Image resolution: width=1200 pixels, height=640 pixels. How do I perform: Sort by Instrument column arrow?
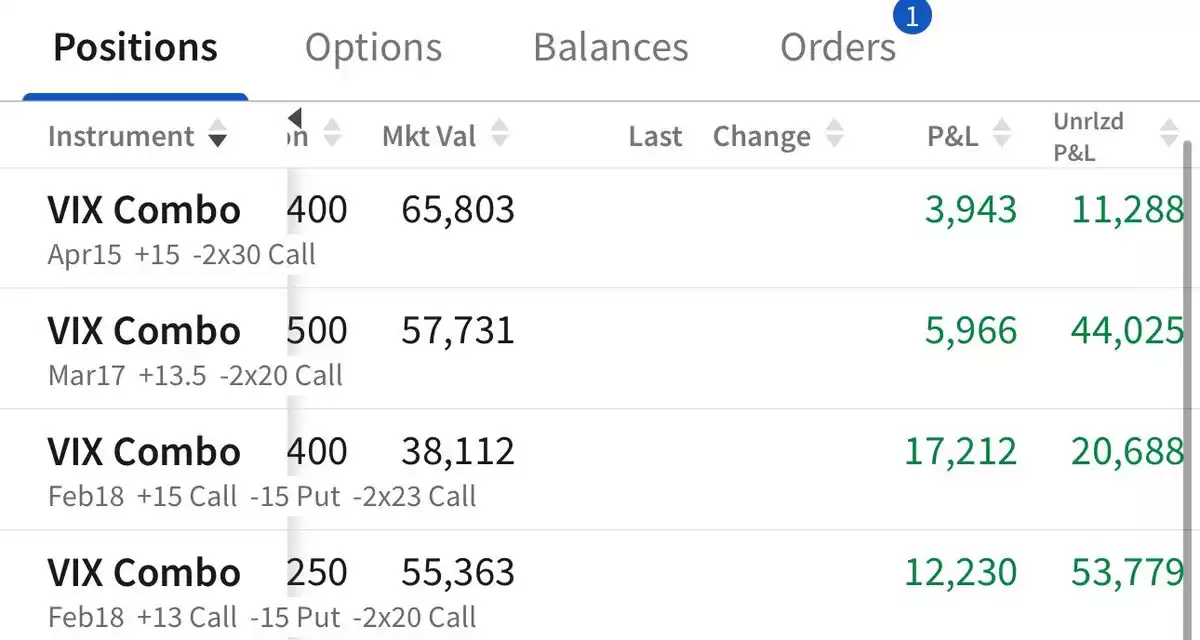pos(217,137)
